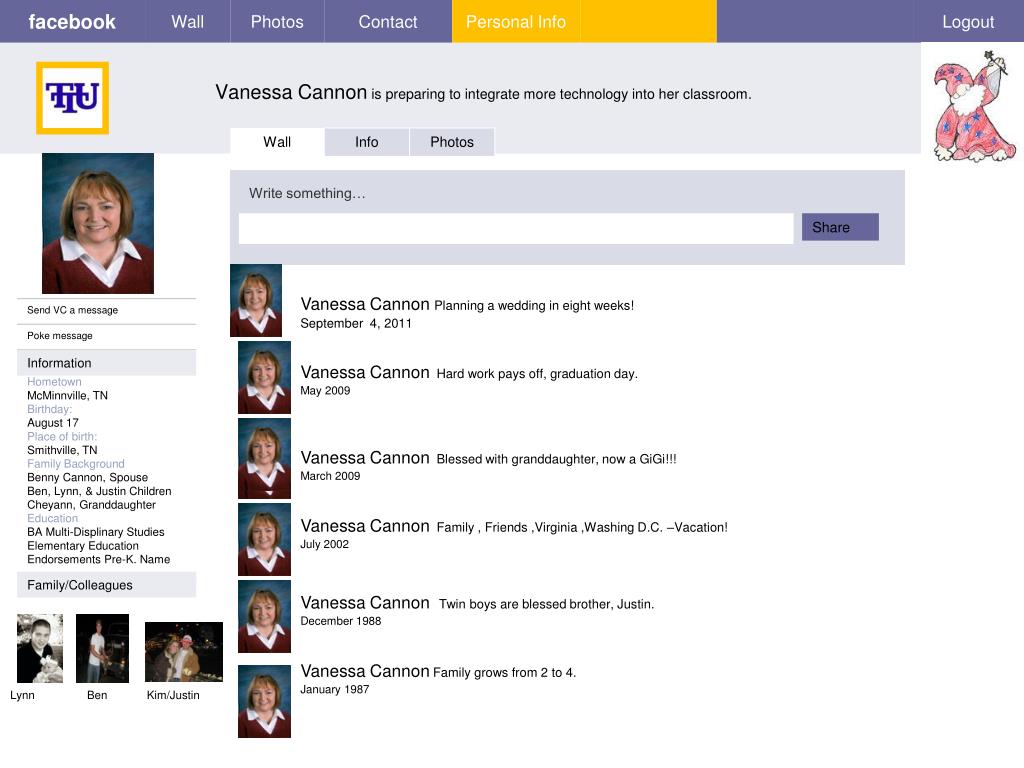Image resolution: width=1024 pixels, height=768 pixels.
Task: Switch to the Info profile tab
Action: click(366, 142)
